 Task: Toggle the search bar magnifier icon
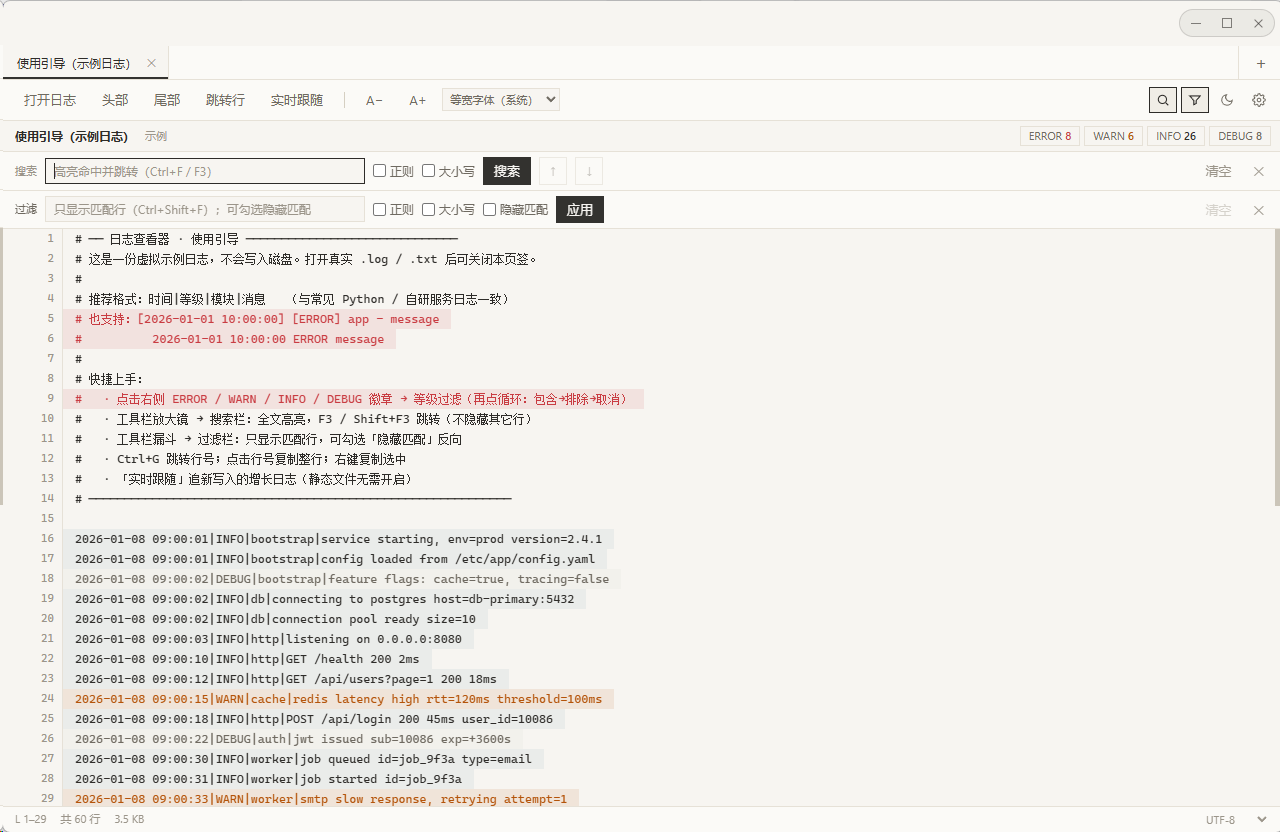pyautogui.click(x=1162, y=100)
